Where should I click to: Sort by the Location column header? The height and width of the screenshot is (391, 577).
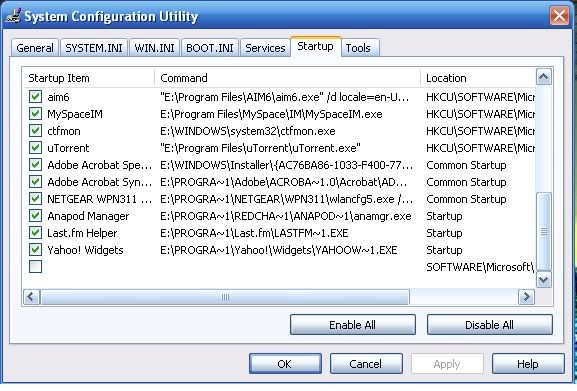click(478, 78)
